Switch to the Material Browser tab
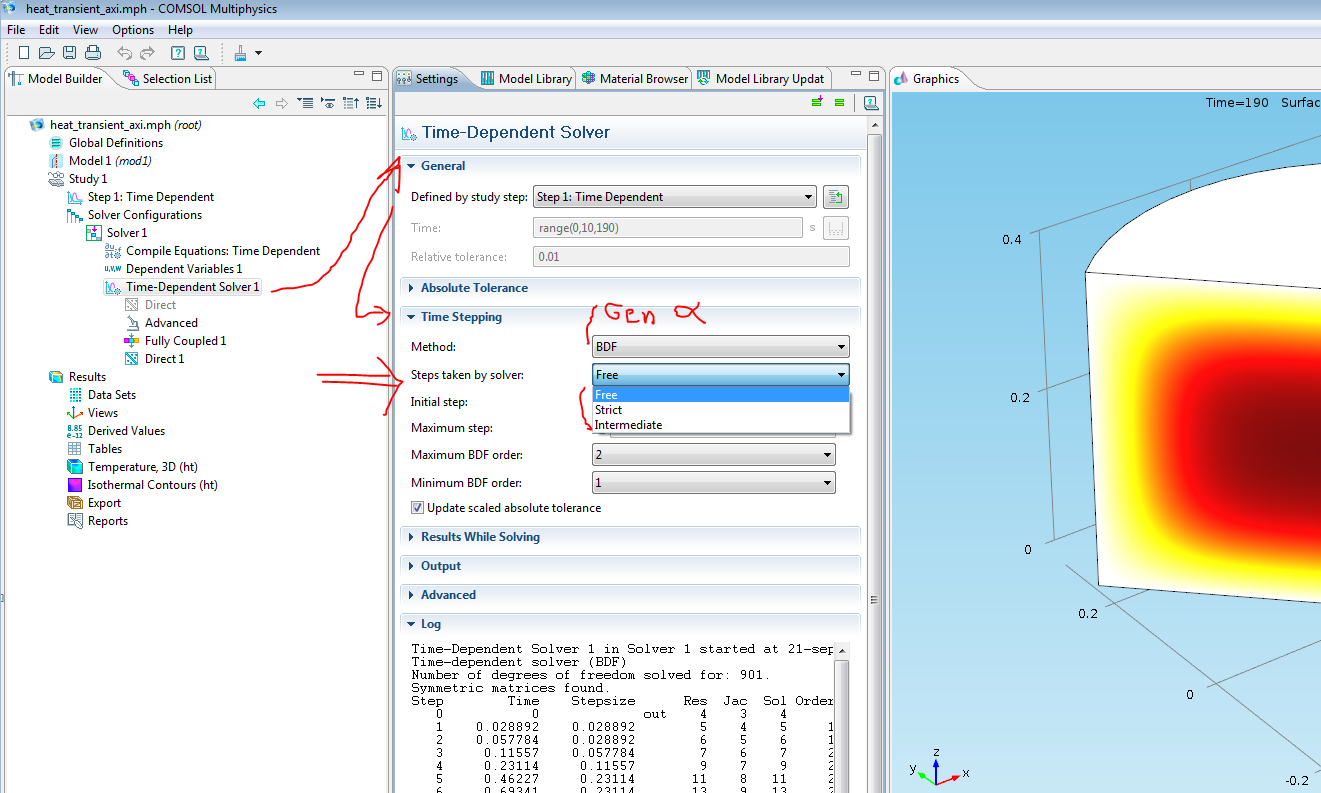 tap(635, 79)
